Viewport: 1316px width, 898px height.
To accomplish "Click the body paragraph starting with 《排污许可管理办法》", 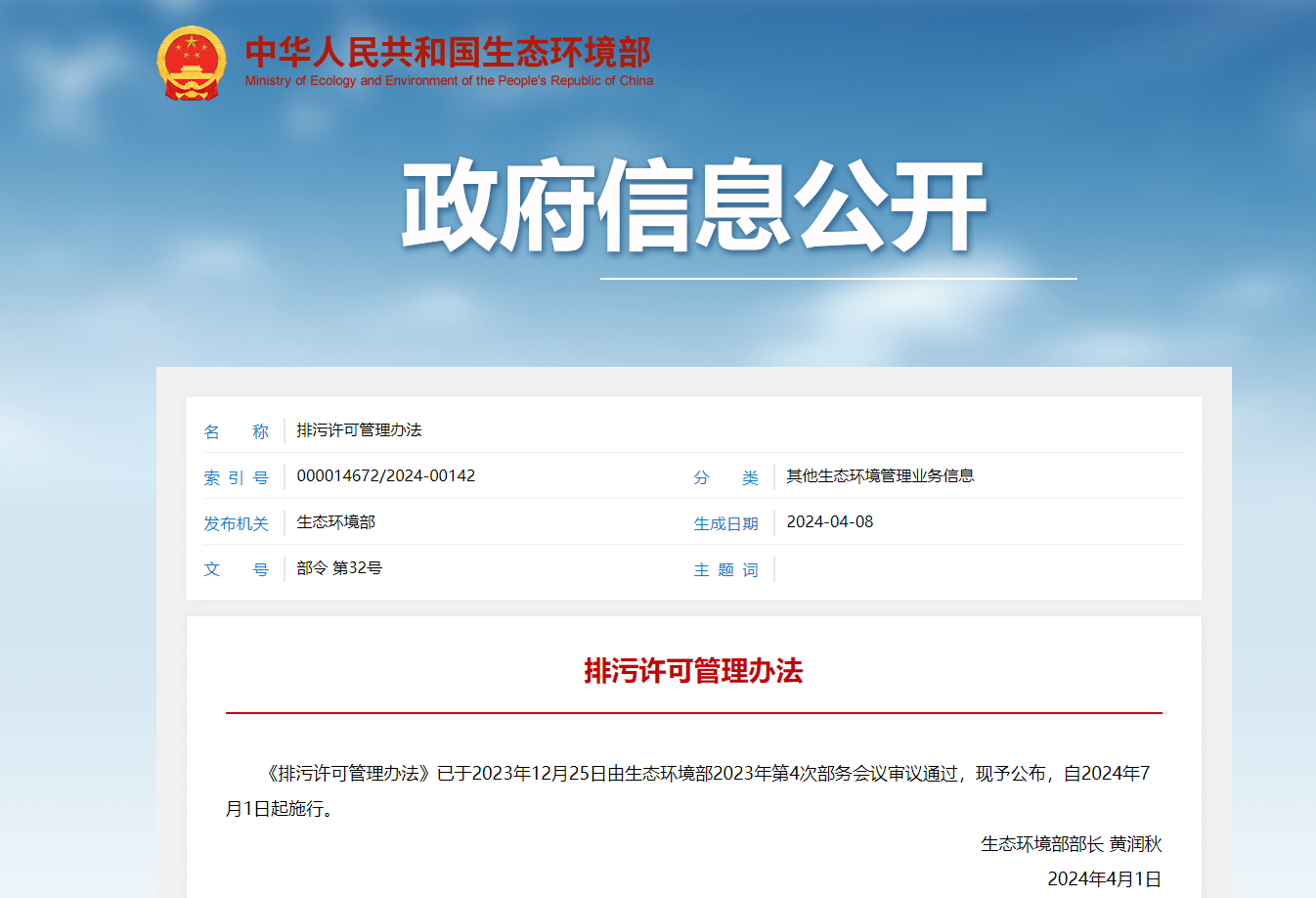I will click(694, 791).
